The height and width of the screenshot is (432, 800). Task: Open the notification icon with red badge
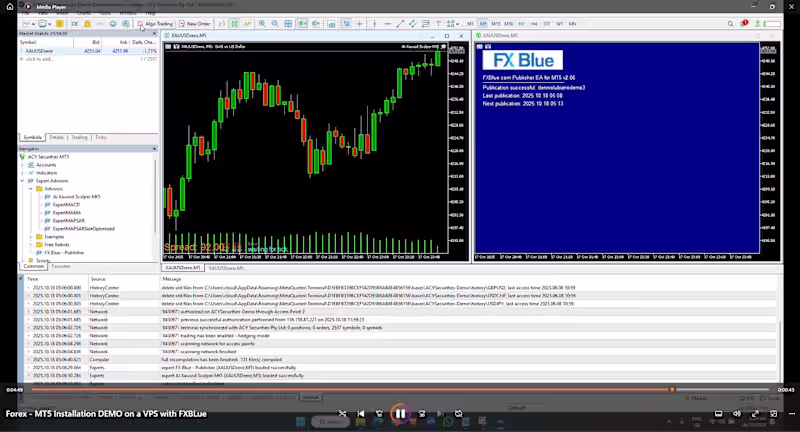[744, 23]
